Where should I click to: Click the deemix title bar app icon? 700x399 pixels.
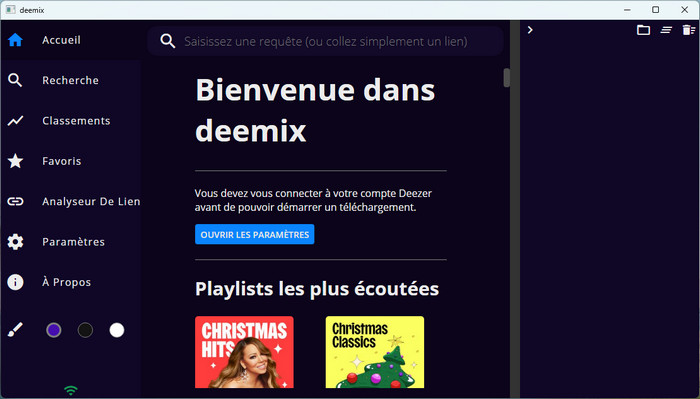(11, 10)
